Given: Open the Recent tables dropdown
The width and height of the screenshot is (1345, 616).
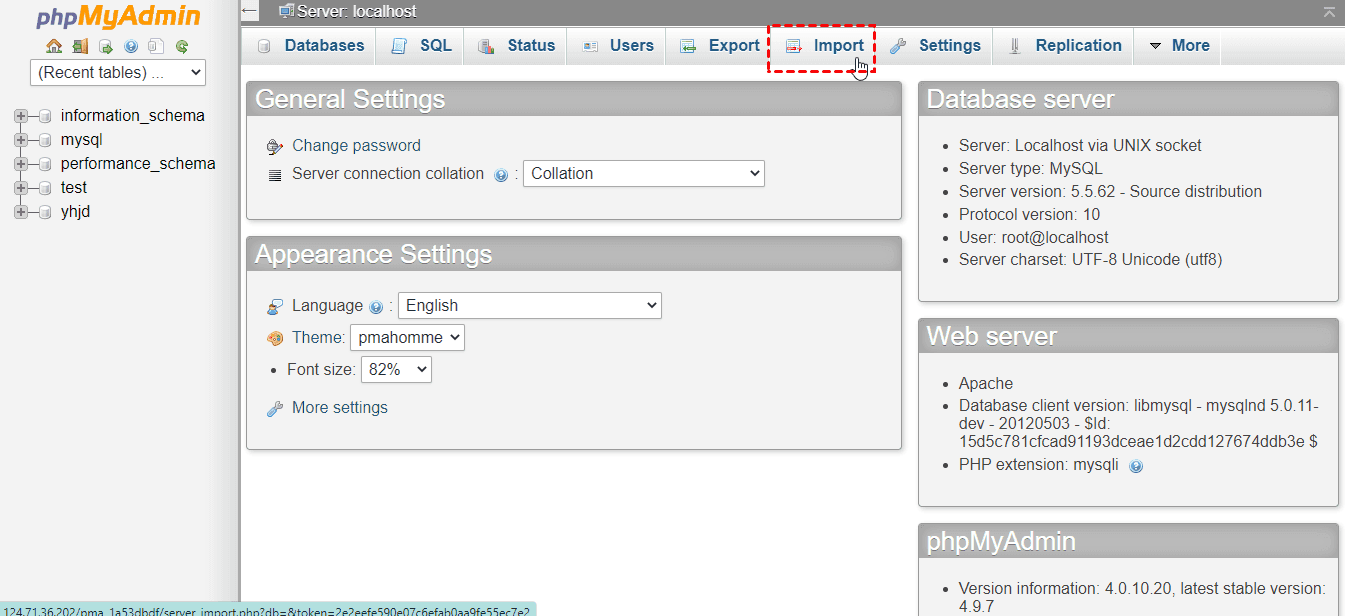Looking at the screenshot, I should coord(118,72).
